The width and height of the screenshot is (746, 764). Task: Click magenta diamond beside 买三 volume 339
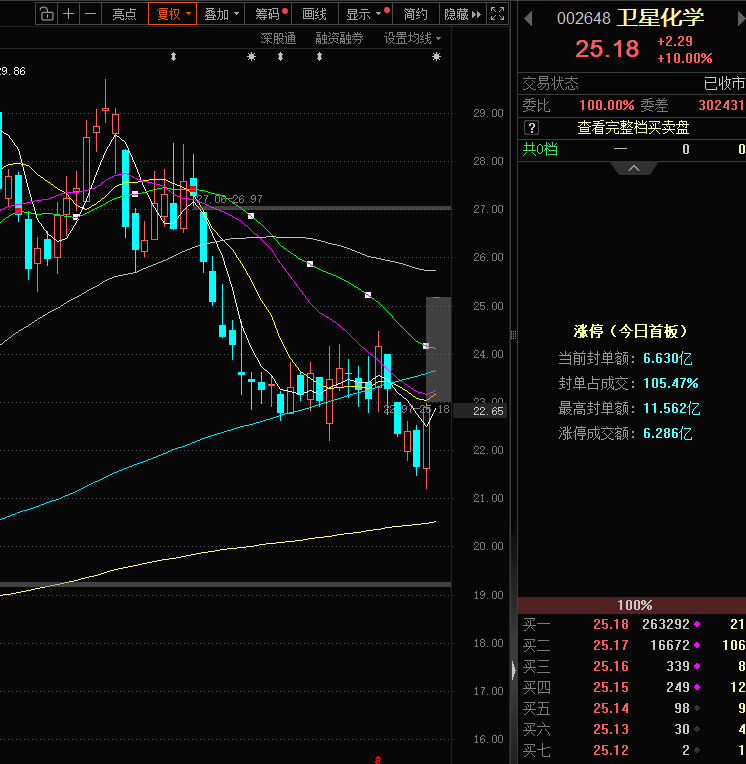[x=697, y=666]
